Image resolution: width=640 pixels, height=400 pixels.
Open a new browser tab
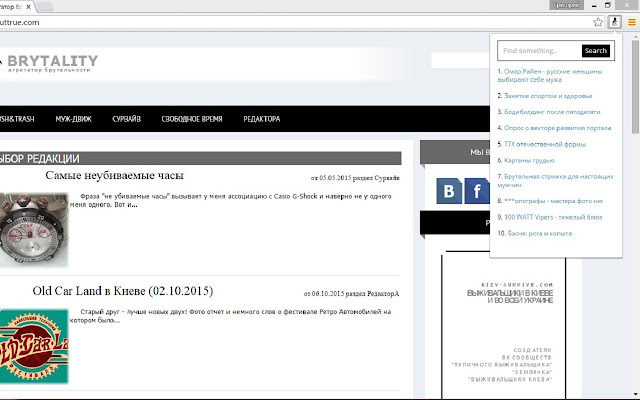tap(44, 7)
